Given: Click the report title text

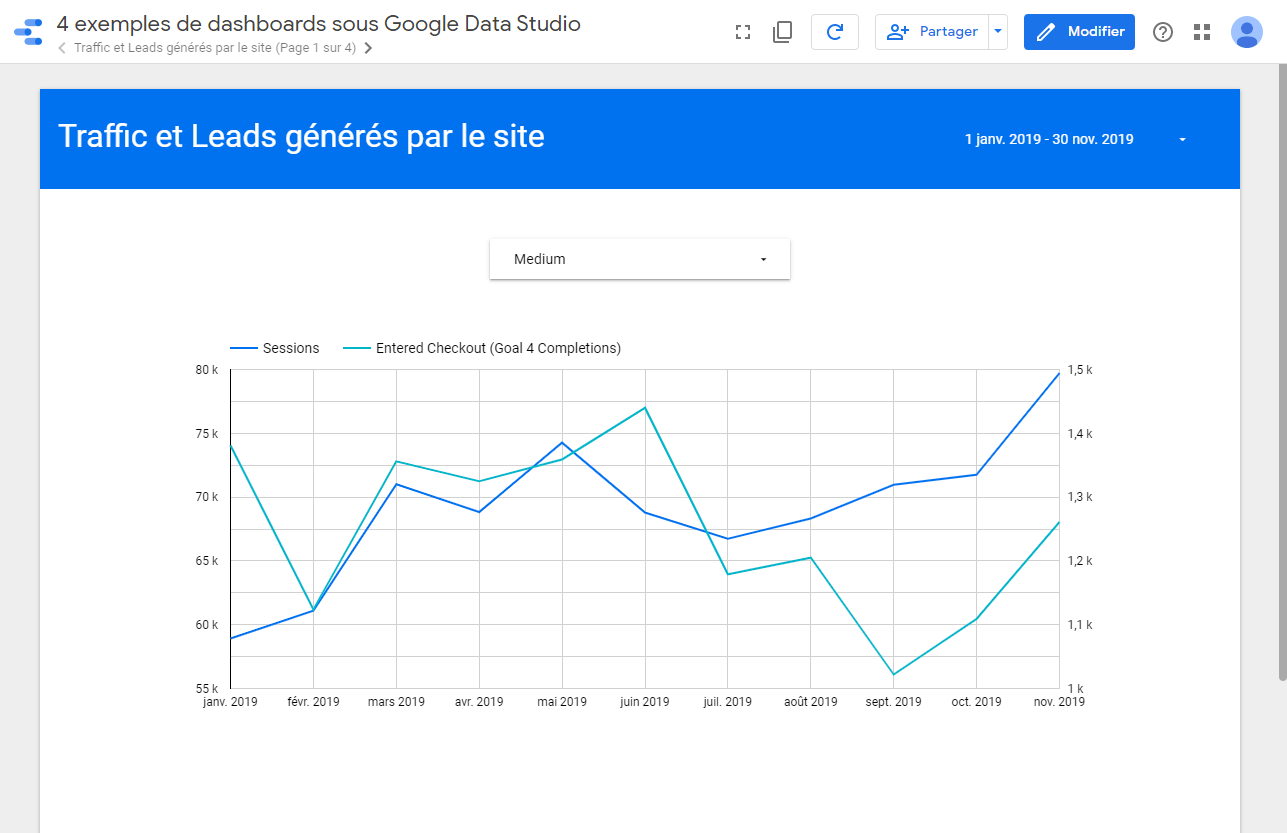Looking at the screenshot, I should (x=318, y=23).
